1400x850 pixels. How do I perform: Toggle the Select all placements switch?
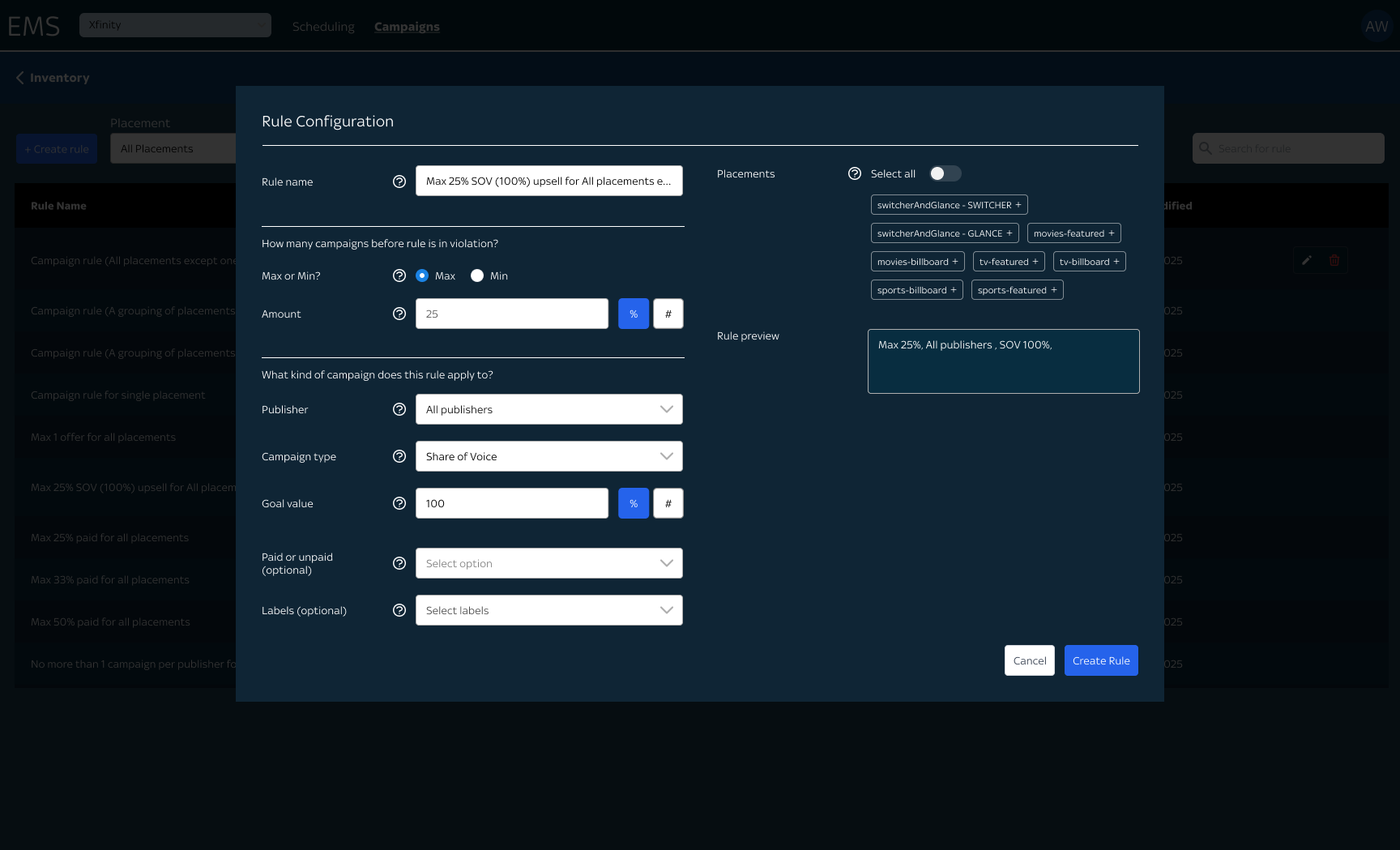click(x=945, y=173)
